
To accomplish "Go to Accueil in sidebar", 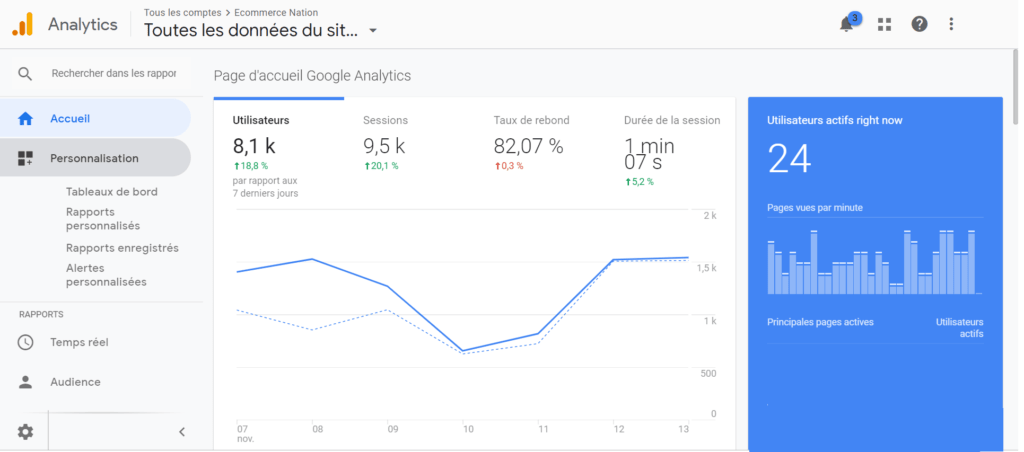I will point(95,119).
